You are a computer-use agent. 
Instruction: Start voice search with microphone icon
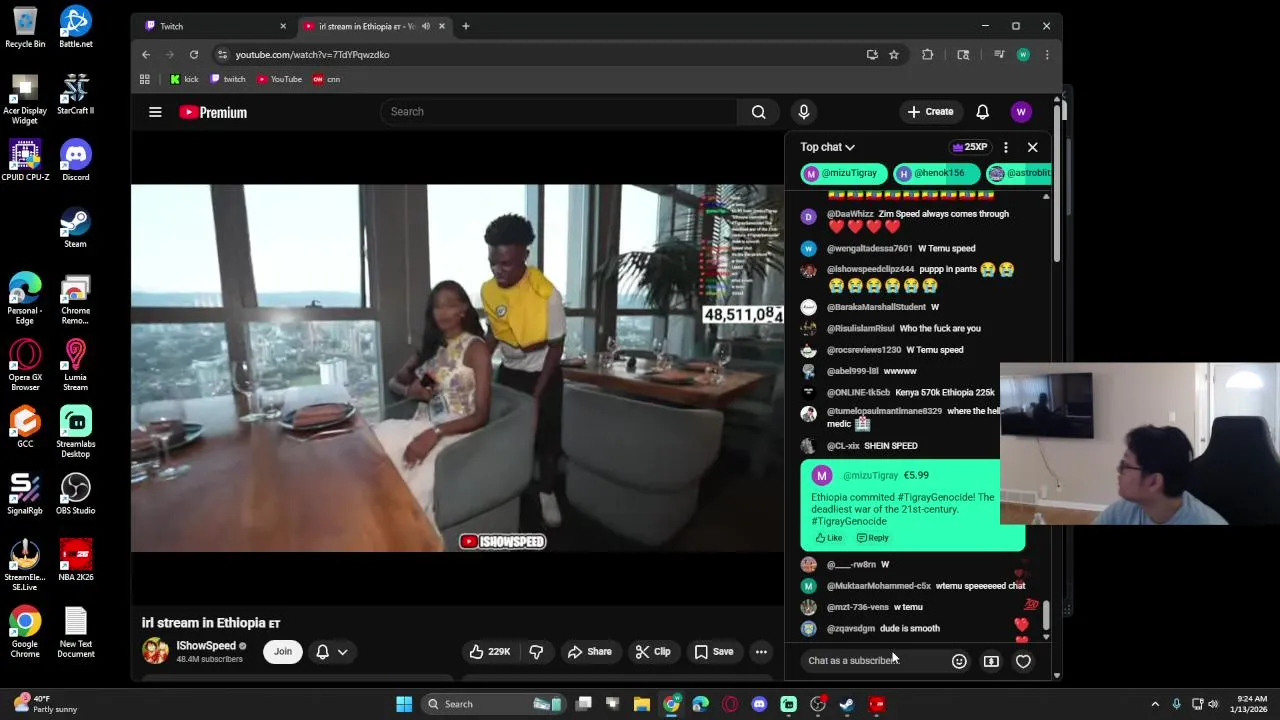pos(803,112)
